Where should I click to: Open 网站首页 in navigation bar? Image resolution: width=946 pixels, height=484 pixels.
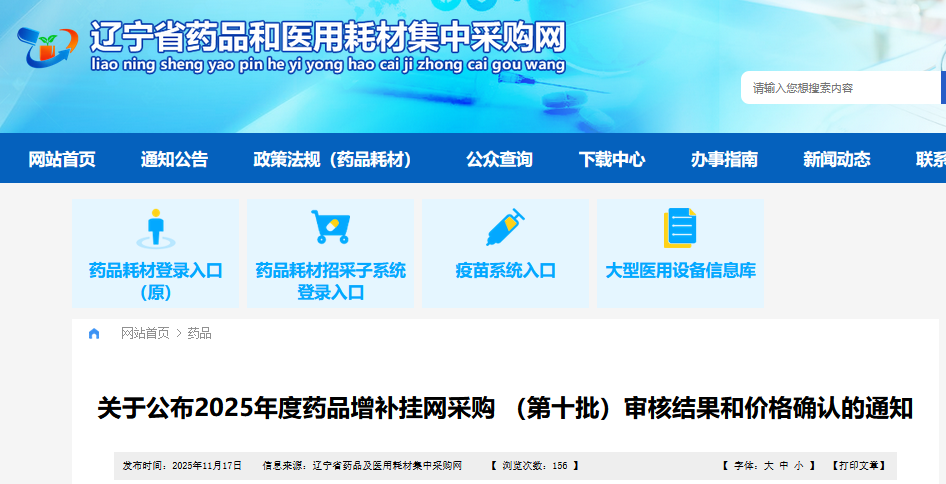pos(62,159)
